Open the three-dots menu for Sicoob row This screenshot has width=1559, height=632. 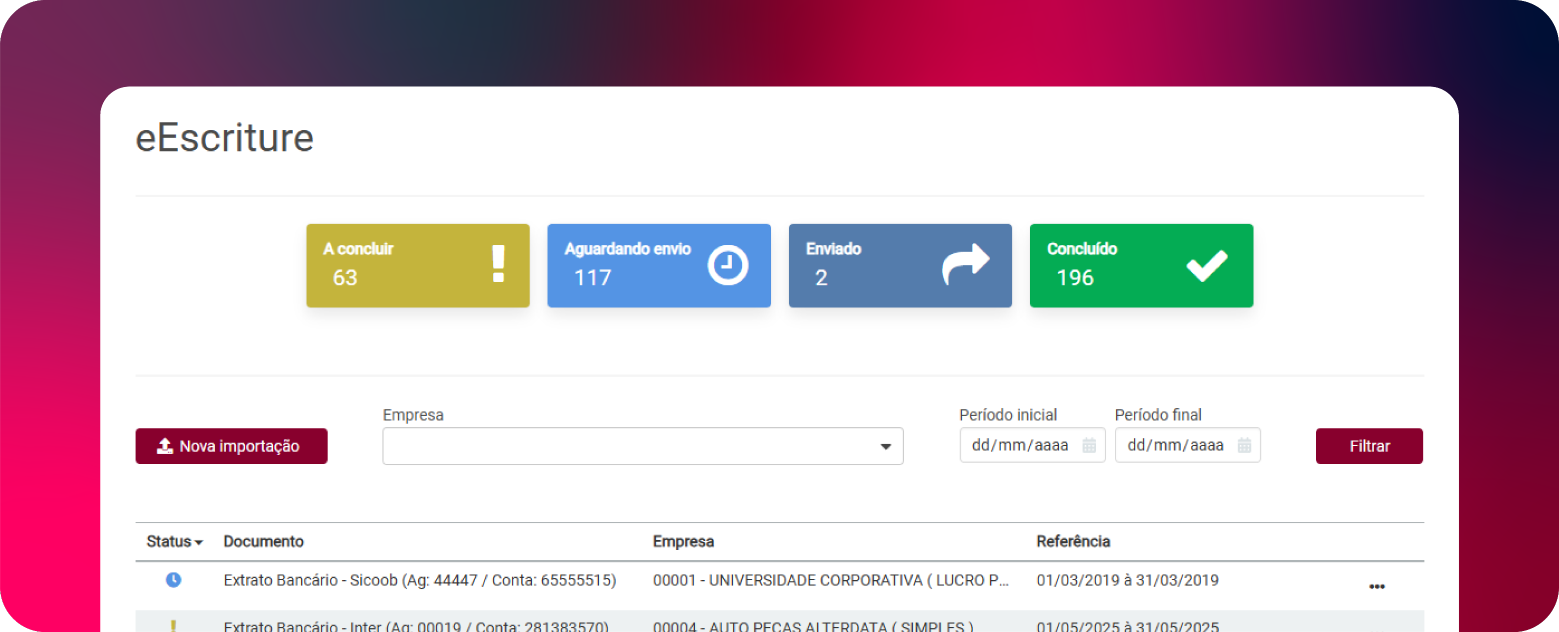[1376, 586]
